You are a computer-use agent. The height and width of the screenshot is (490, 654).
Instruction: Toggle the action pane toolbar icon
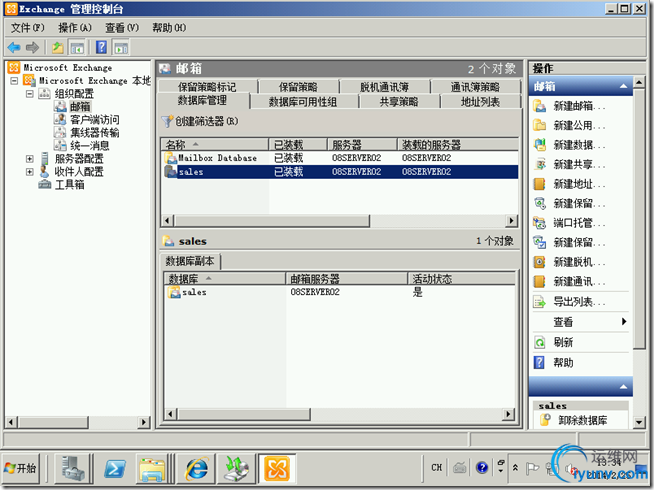121,48
